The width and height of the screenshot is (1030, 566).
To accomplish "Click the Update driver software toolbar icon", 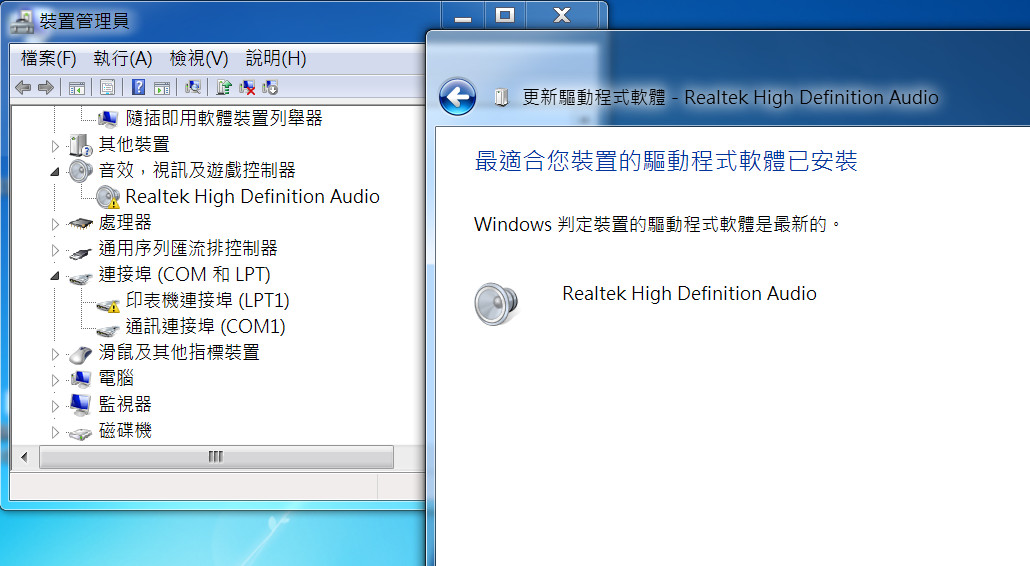I will pyautogui.click(x=224, y=87).
